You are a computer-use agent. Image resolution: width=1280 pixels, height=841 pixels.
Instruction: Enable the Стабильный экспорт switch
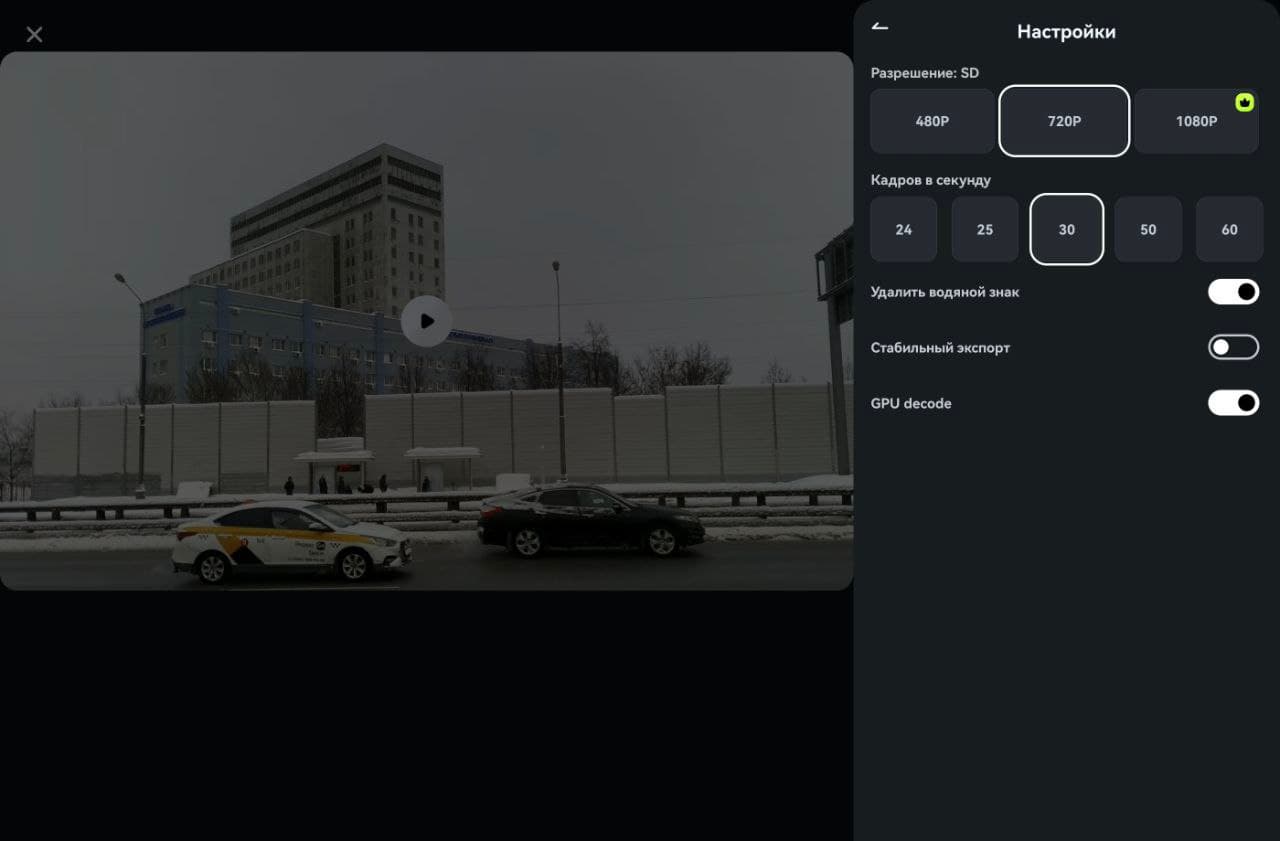[x=1233, y=347]
